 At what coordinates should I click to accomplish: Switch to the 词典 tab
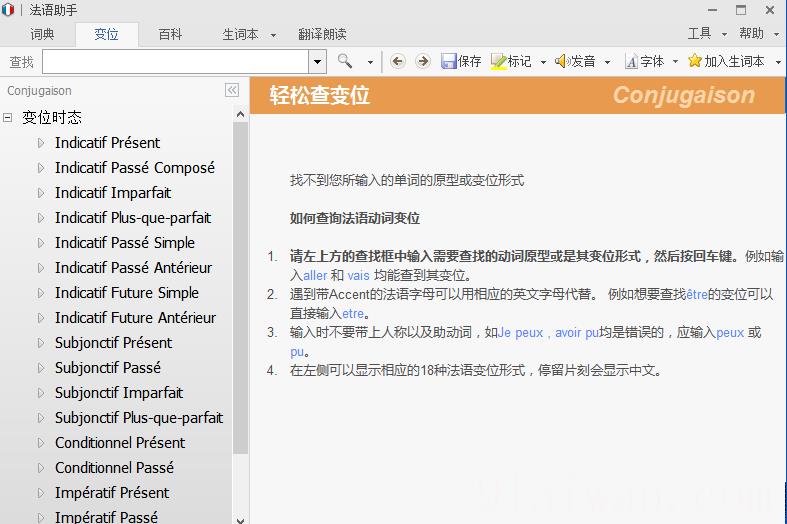click(x=42, y=34)
